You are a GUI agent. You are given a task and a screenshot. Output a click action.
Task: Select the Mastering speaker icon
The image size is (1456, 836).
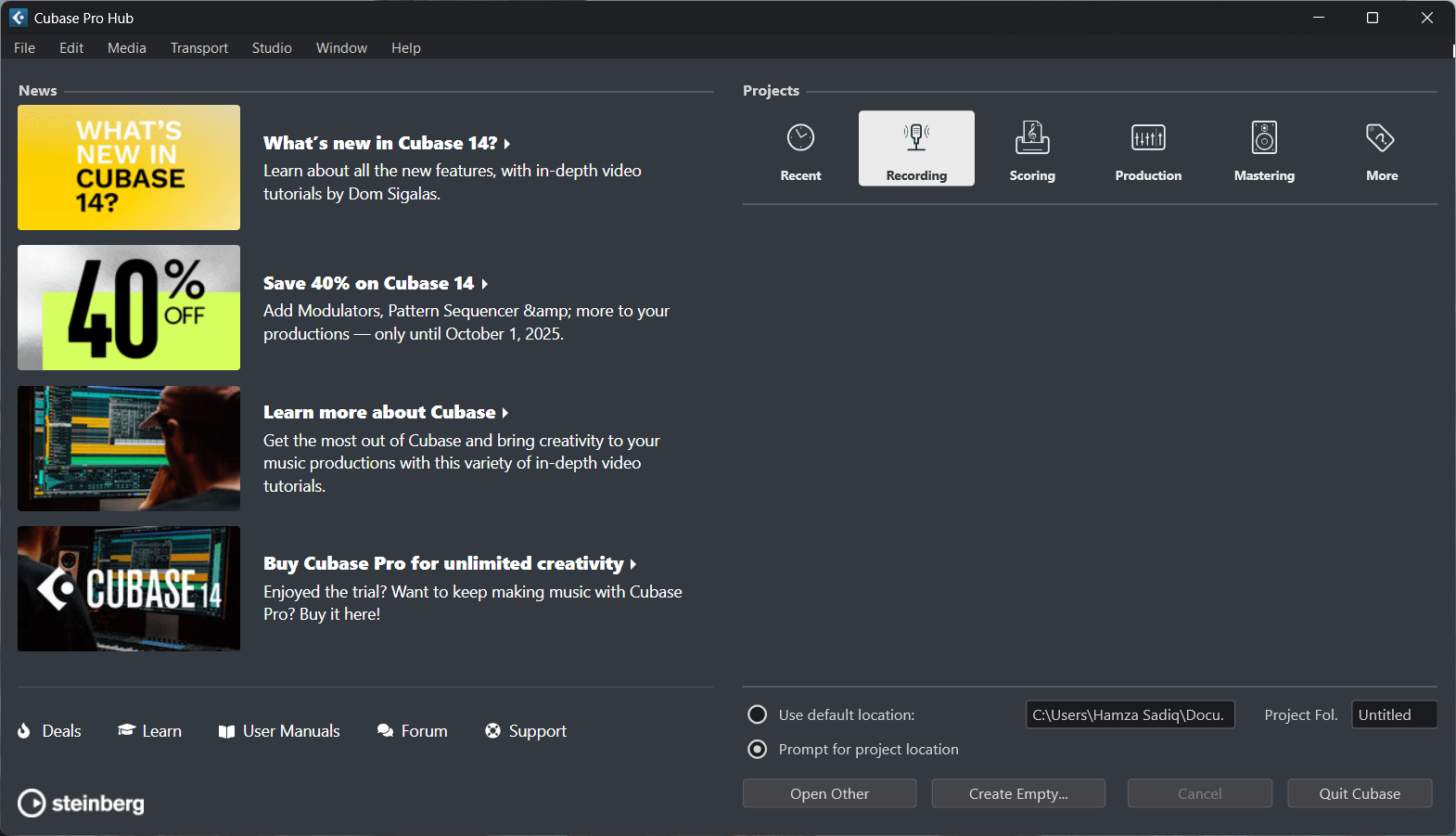click(x=1264, y=137)
